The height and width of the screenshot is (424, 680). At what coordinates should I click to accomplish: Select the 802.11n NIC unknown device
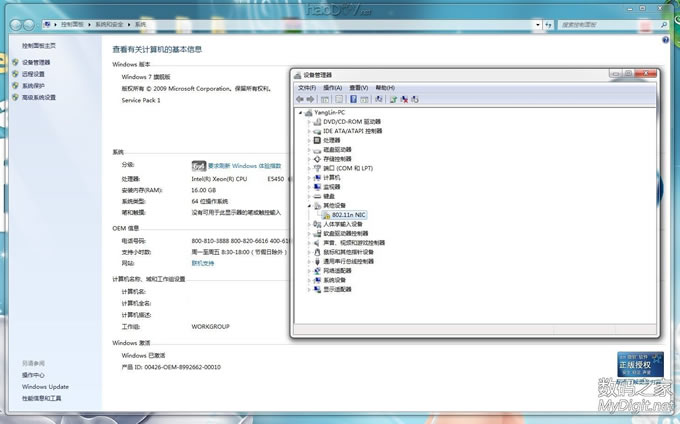coord(345,215)
